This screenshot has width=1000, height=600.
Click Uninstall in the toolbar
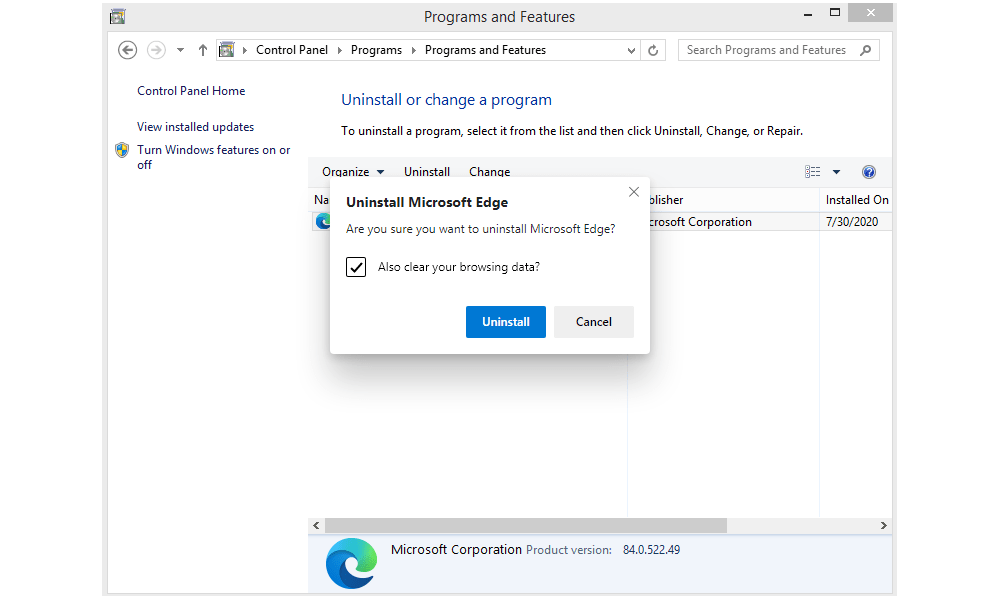click(427, 172)
